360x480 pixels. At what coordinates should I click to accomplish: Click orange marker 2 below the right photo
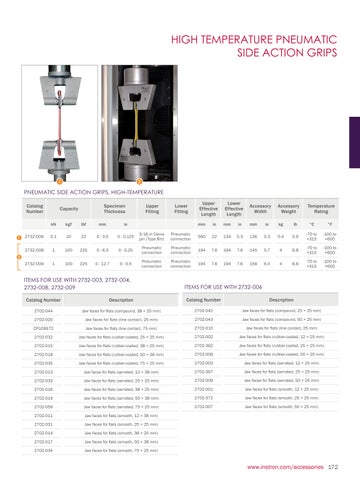(139, 182)
